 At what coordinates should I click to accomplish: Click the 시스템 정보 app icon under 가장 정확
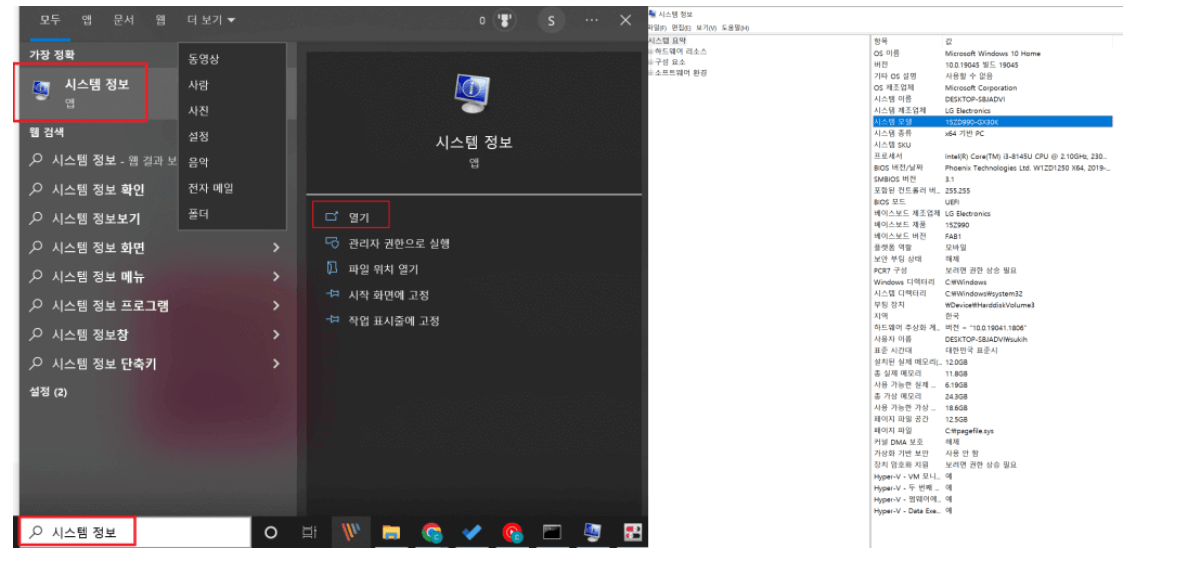tap(41, 90)
